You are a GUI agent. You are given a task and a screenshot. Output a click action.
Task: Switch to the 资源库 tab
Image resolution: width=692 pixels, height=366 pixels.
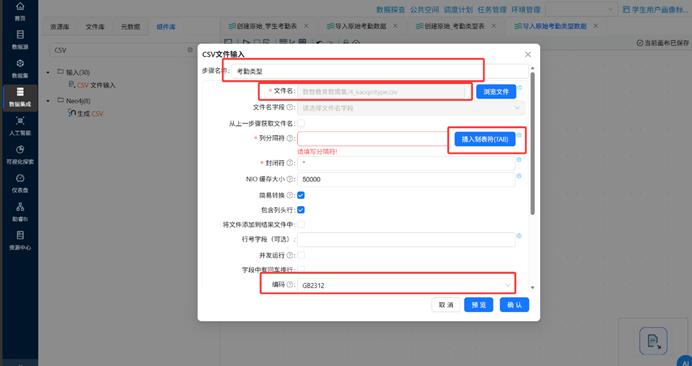tap(59, 27)
